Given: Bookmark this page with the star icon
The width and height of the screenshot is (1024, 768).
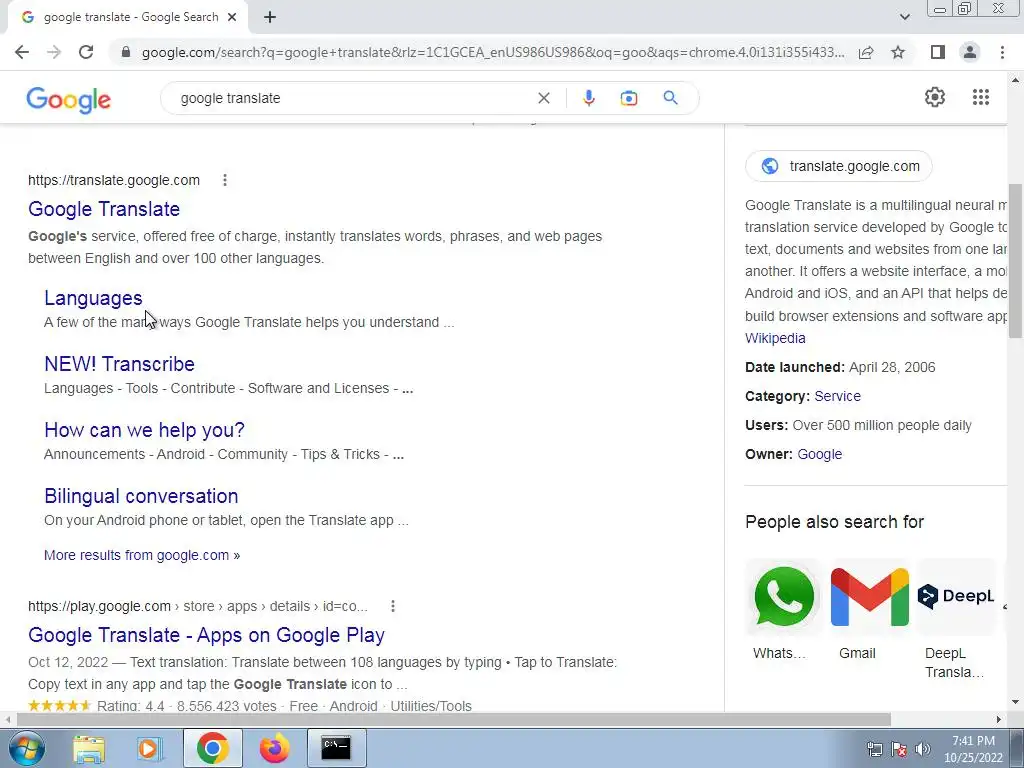Looking at the screenshot, I should coord(898,52).
